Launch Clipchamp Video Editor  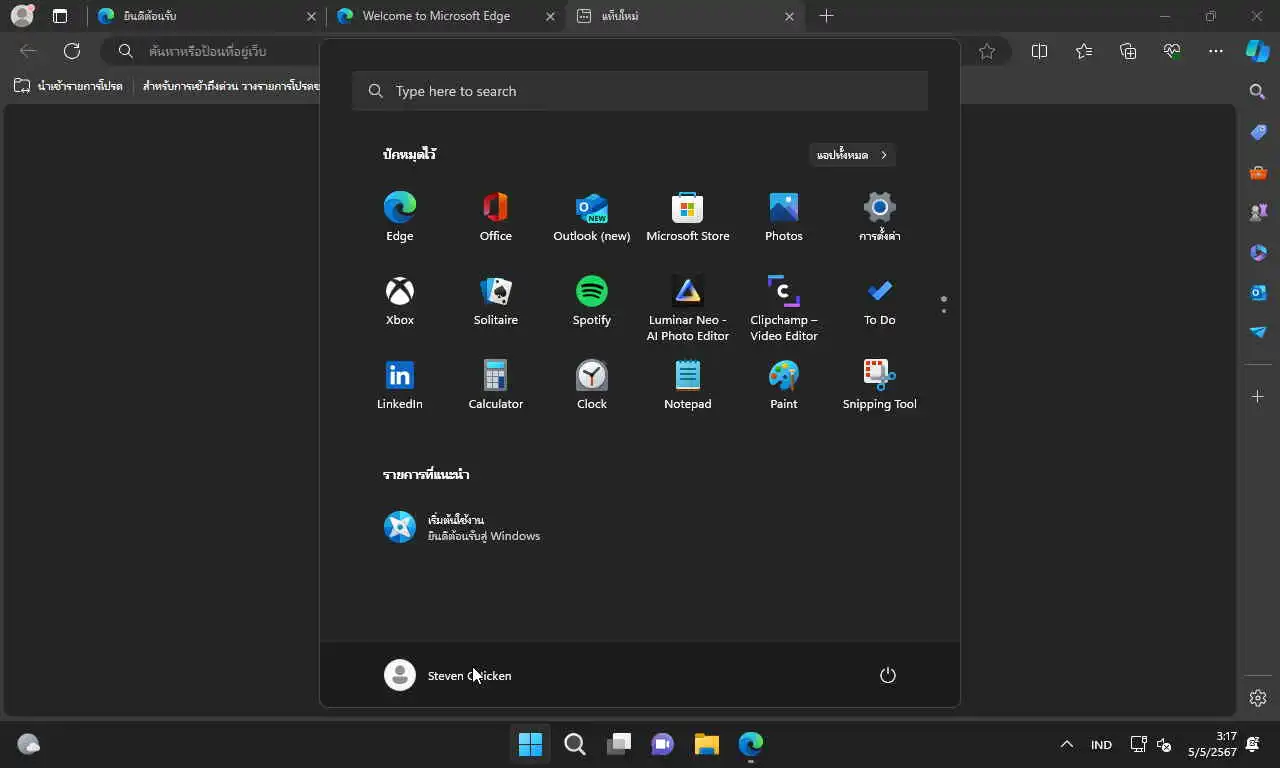pos(783,309)
